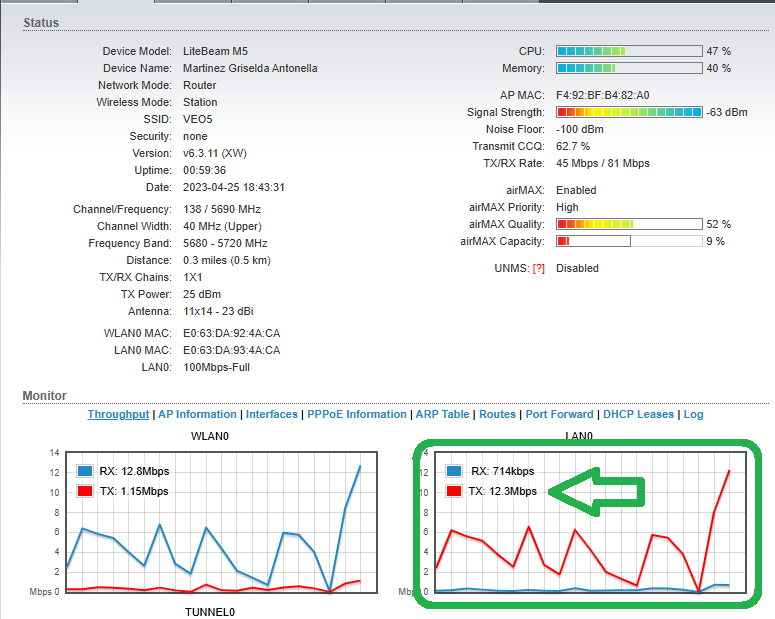Show PPPoE Information details
775x619 pixels.
[357, 414]
